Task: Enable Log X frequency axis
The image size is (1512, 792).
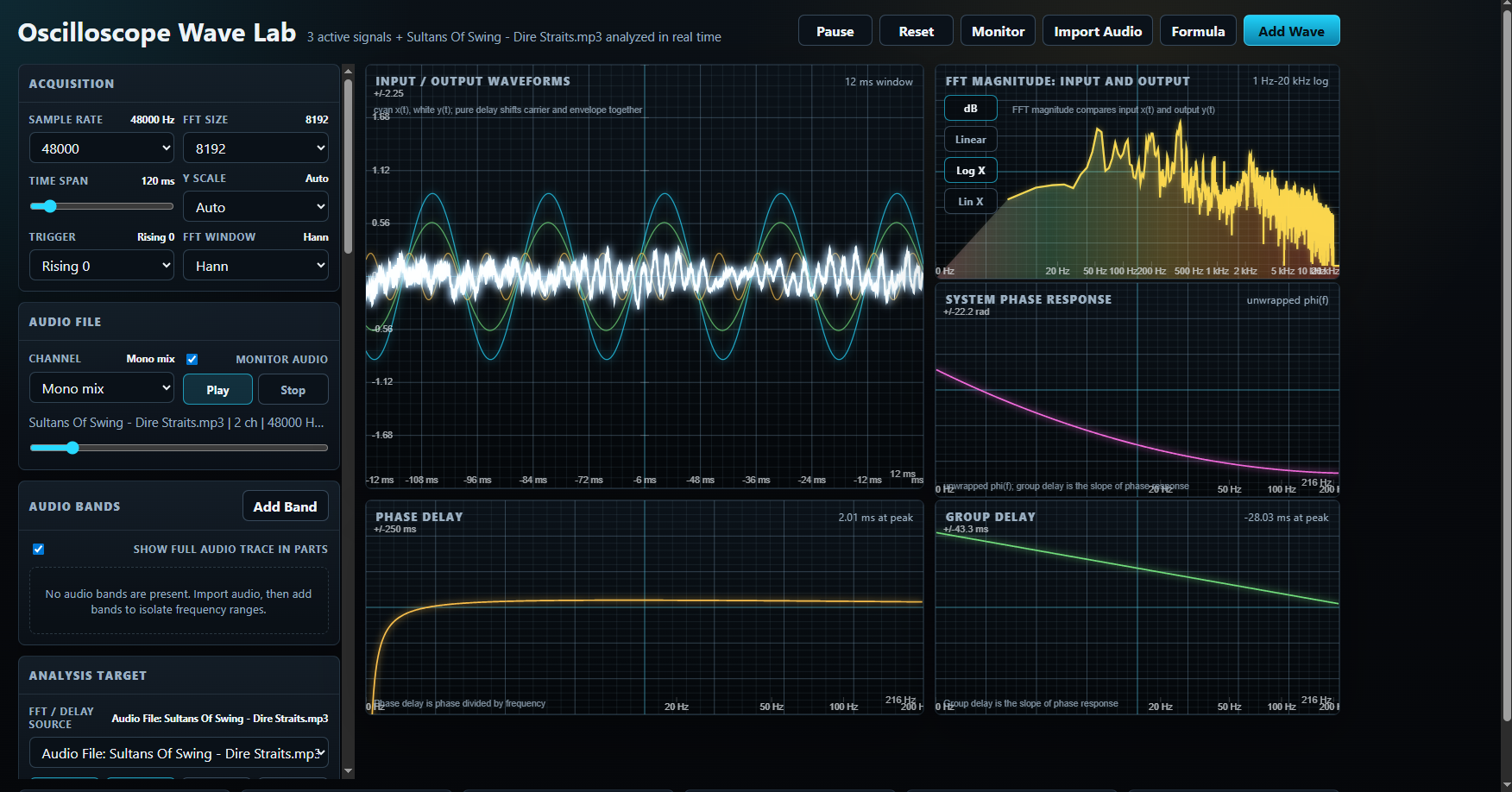Action: coord(971,171)
